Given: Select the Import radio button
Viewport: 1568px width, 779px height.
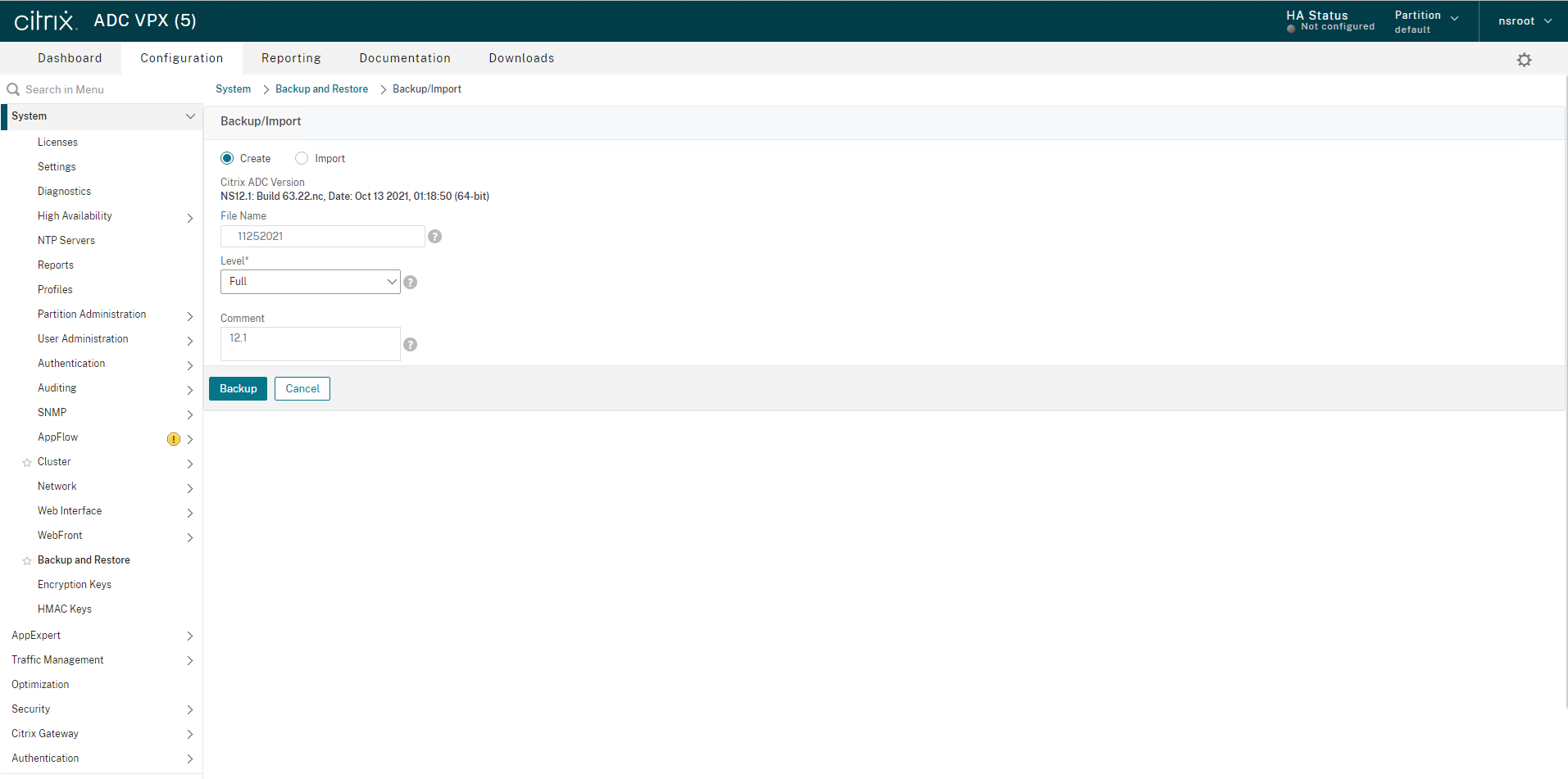Looking at the screenshot, I should coord(302,158).
